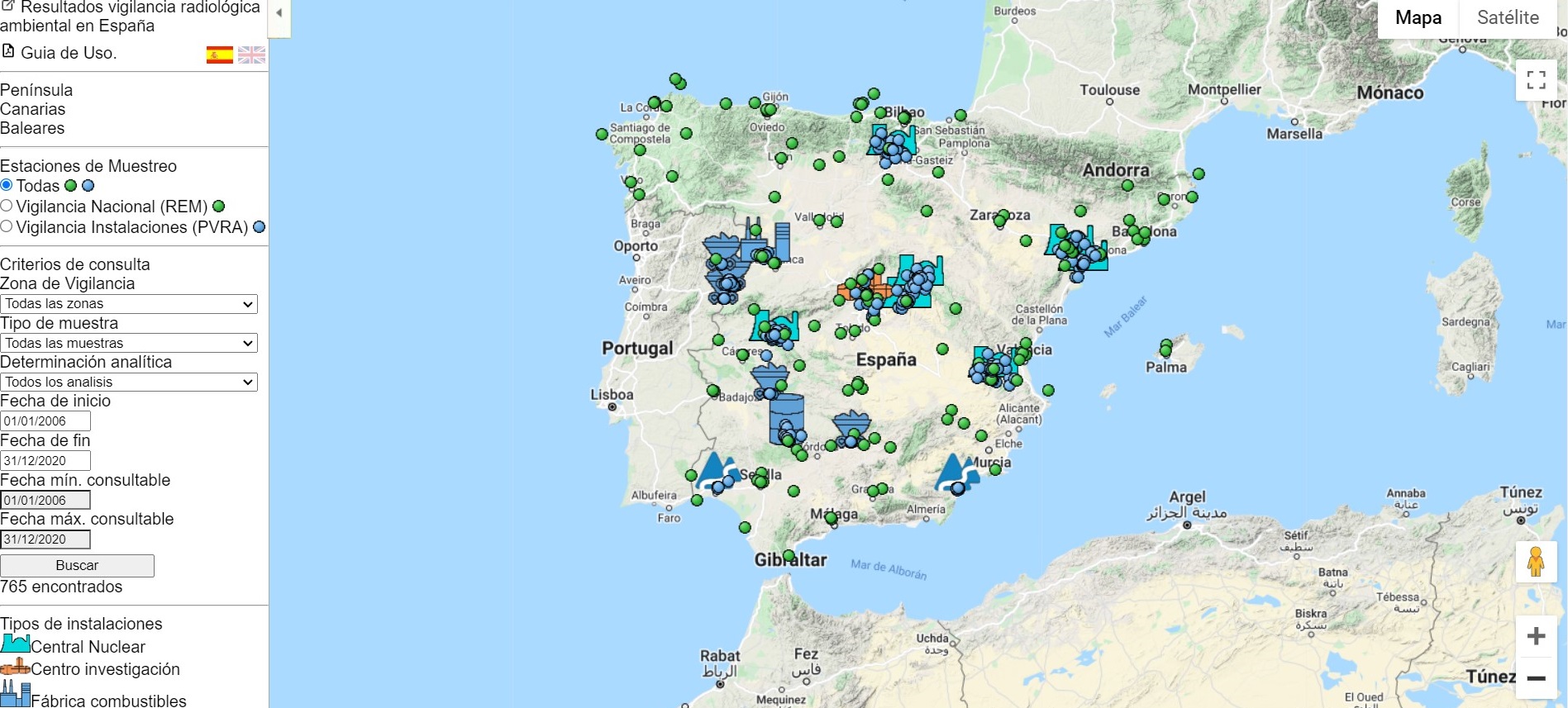The width and height of the screenshot is (1568, 708).
Task: Click the green legend dot beside Todas
Action: [71, 186]
